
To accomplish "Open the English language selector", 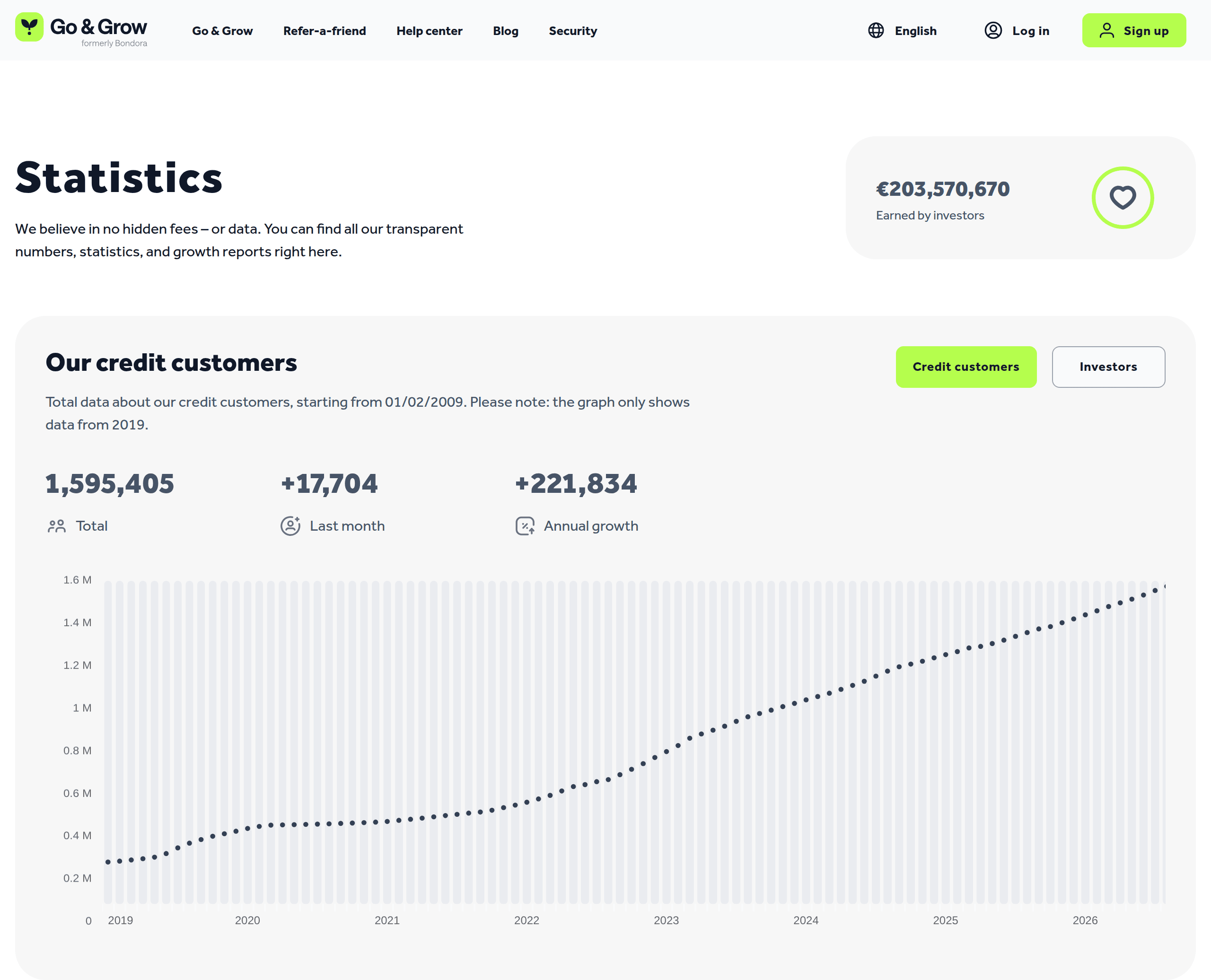I will [x=902, y=30].
